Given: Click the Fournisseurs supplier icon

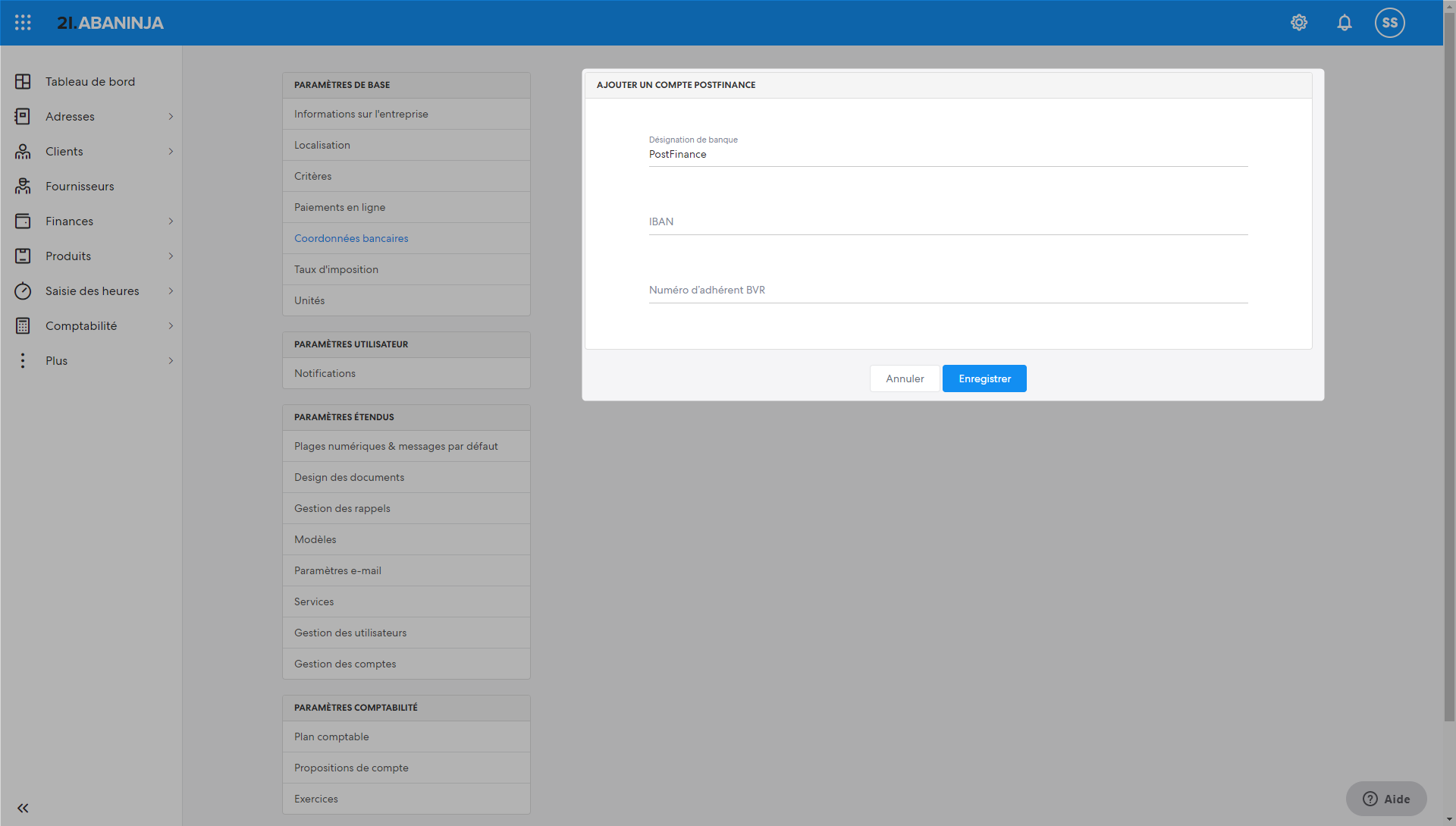Looking at the screenshot, I should pyautogui.click(x=23, y=186).
